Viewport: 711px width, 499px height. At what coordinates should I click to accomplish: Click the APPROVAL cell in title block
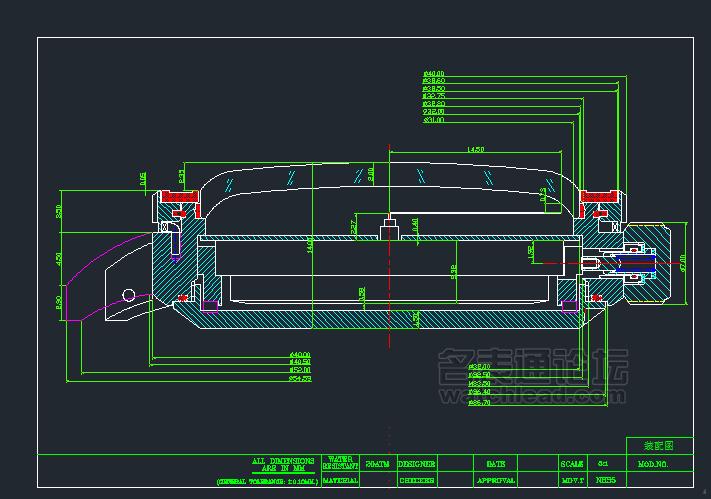click(x=496, y=480)
